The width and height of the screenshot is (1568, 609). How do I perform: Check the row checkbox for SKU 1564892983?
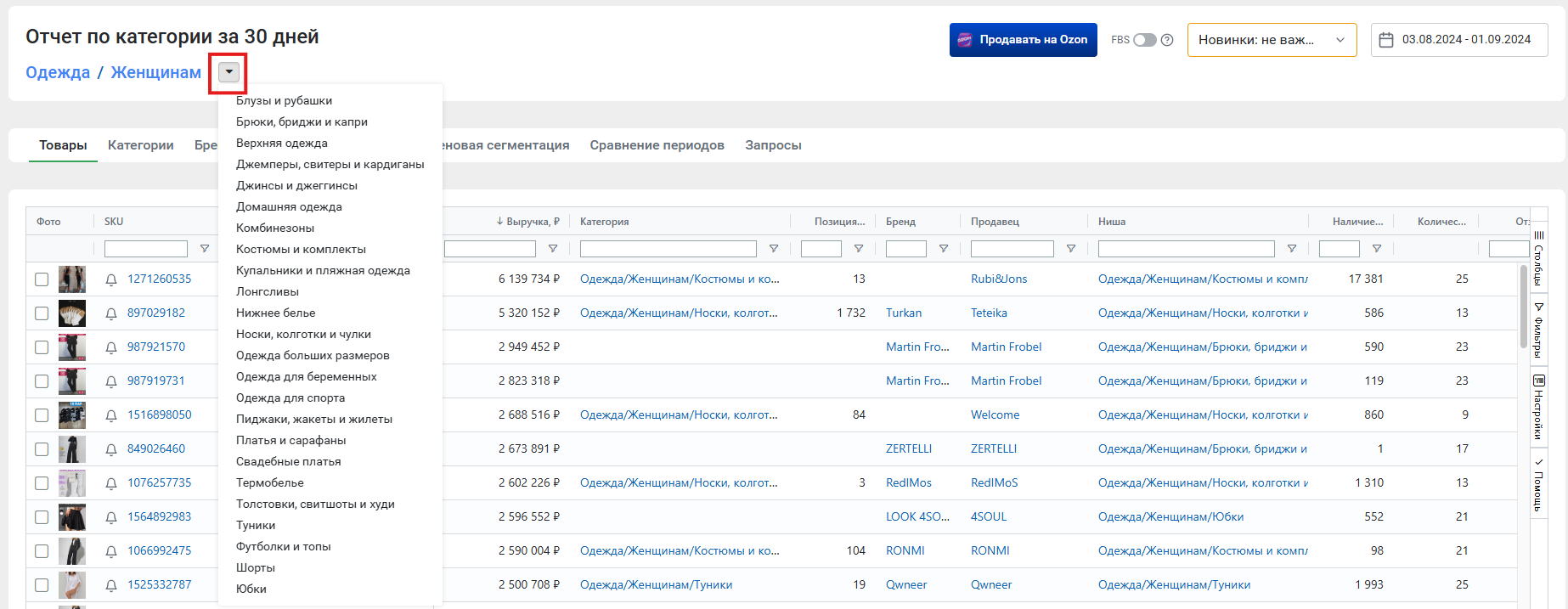coord(42,517)
